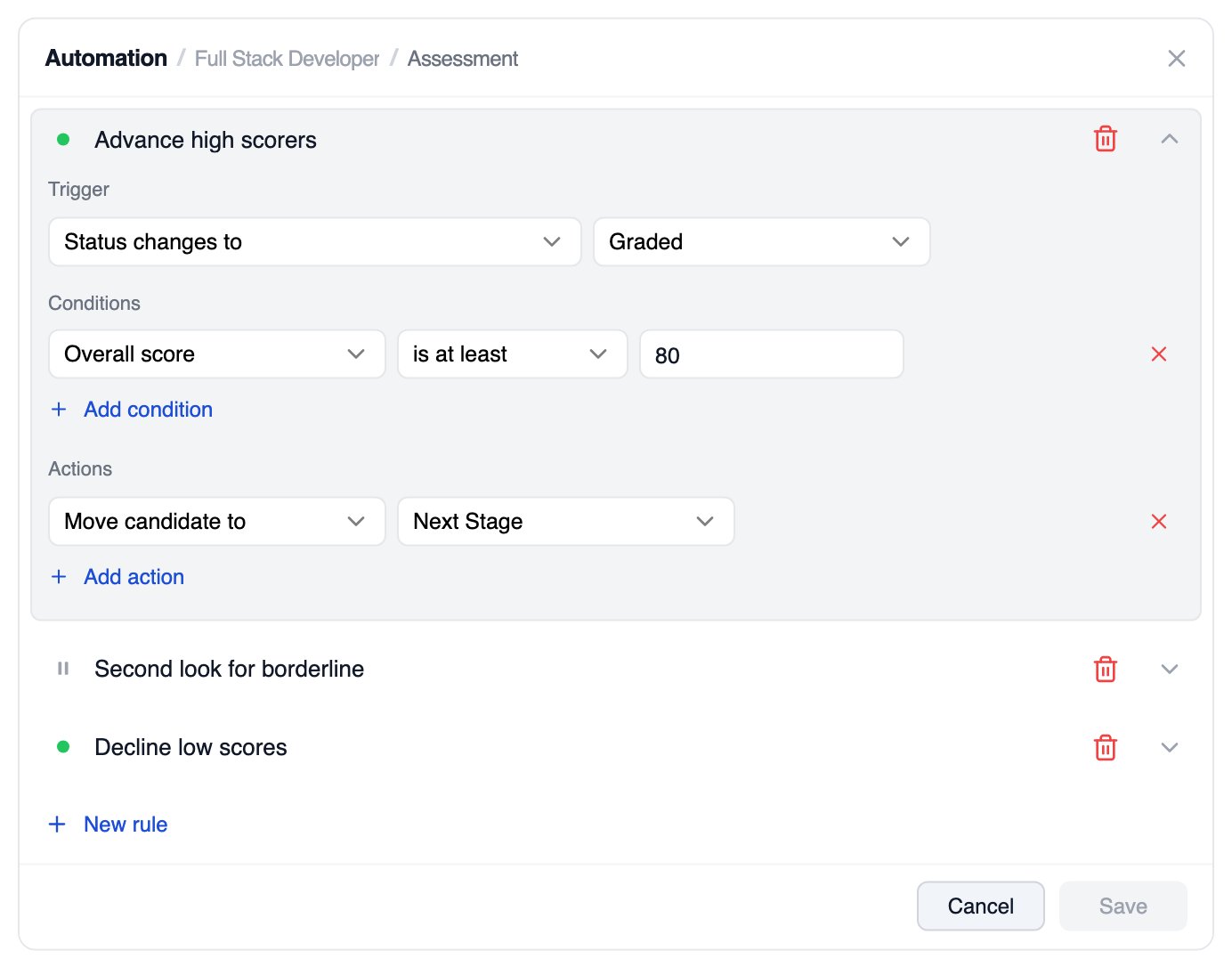Viewport: 1232px width, 967px height.
Task: Open the Graded status dropdown
Action: point(762,242)
